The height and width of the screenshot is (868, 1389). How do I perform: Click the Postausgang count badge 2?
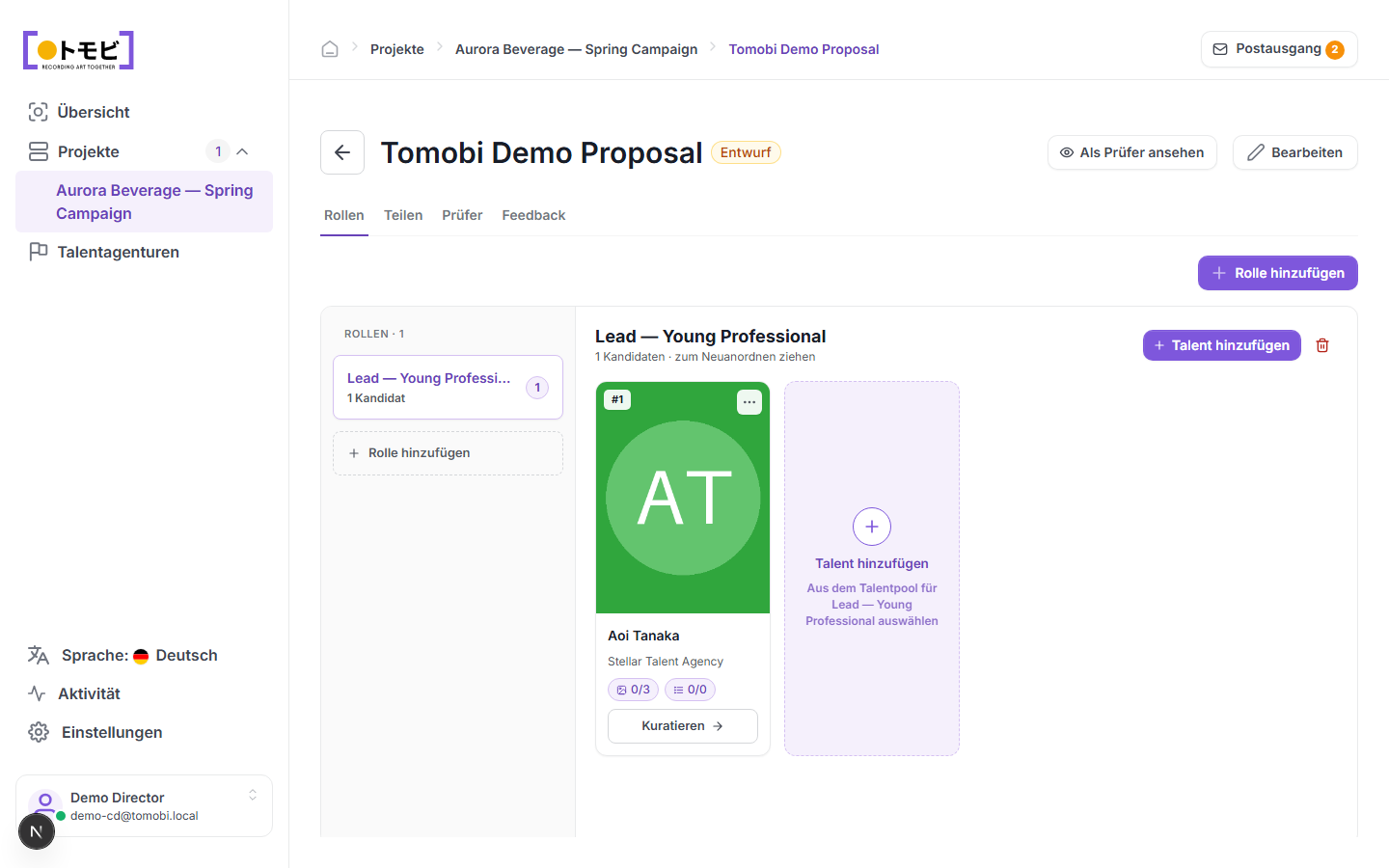(1335, 50)
